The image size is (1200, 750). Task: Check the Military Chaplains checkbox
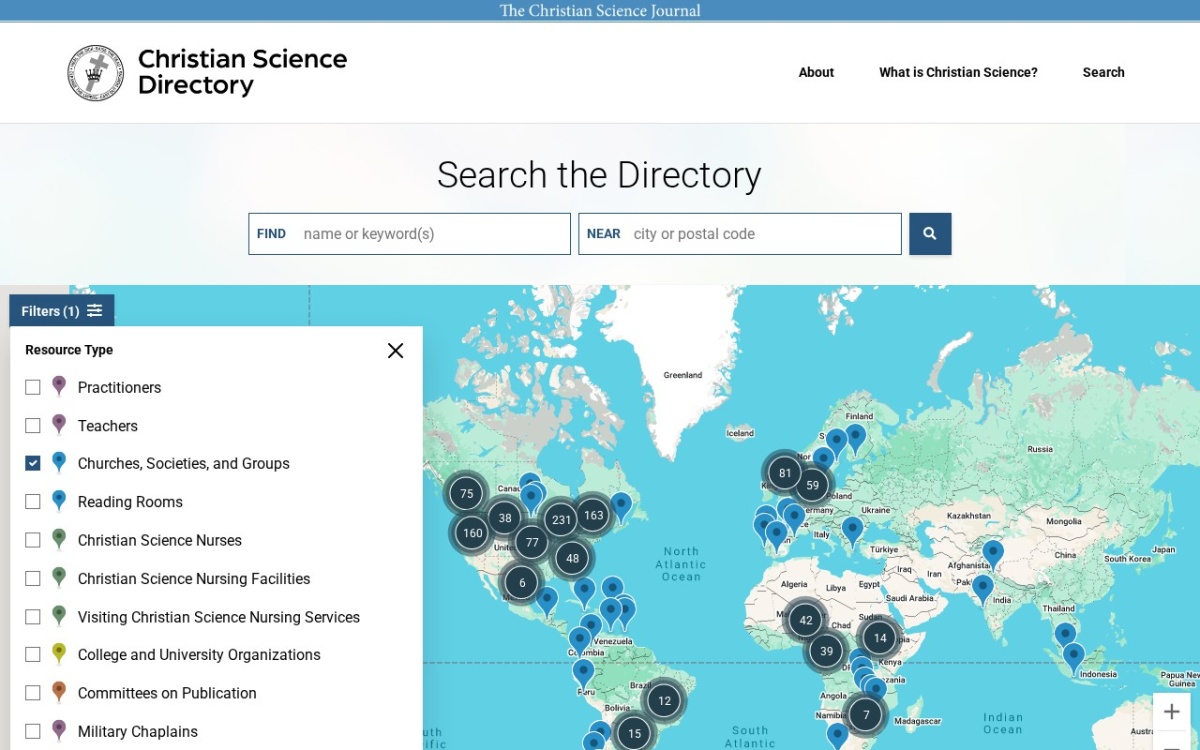[33, 731]
